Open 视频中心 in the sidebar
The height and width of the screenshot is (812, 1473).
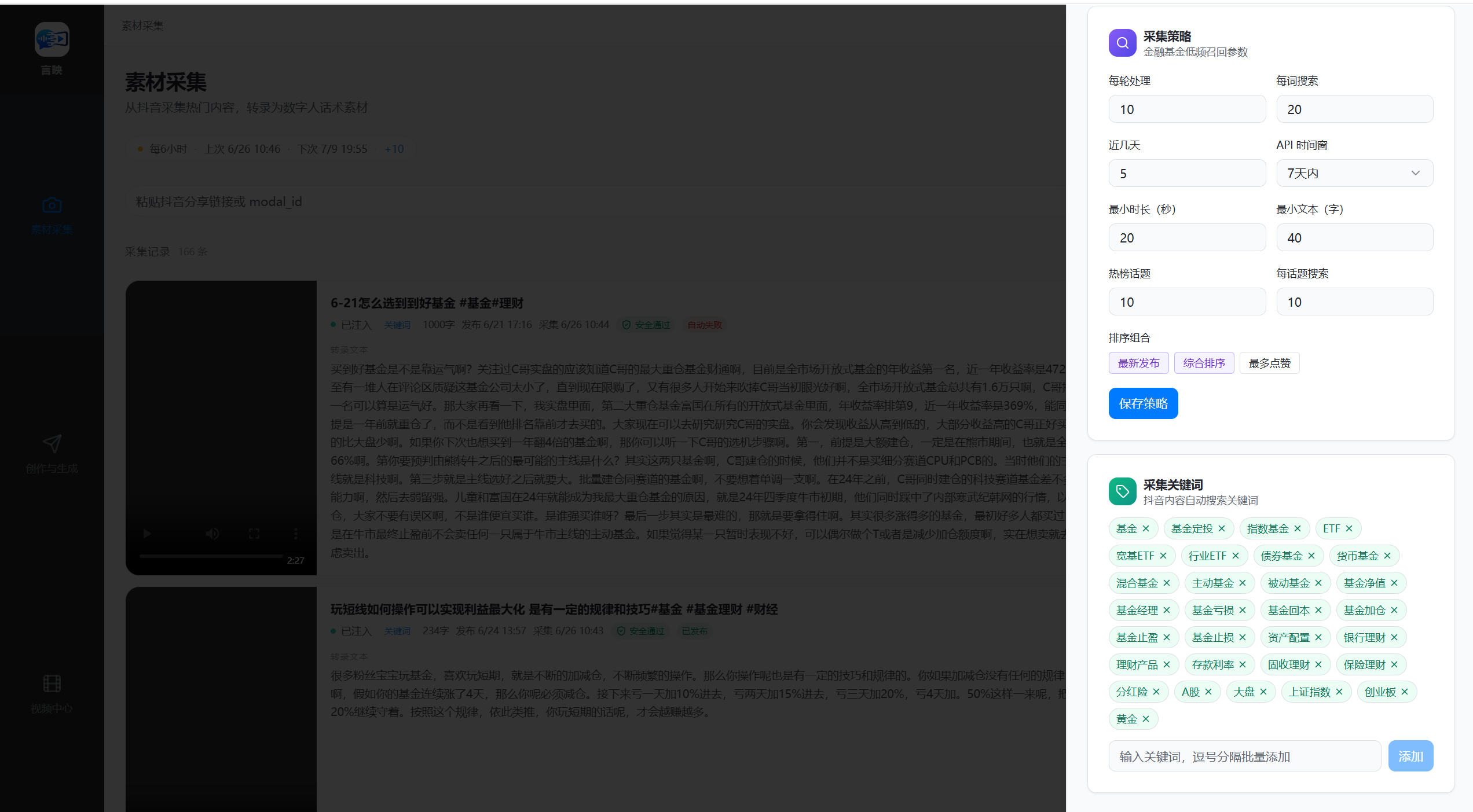click(x=52, y=695)
